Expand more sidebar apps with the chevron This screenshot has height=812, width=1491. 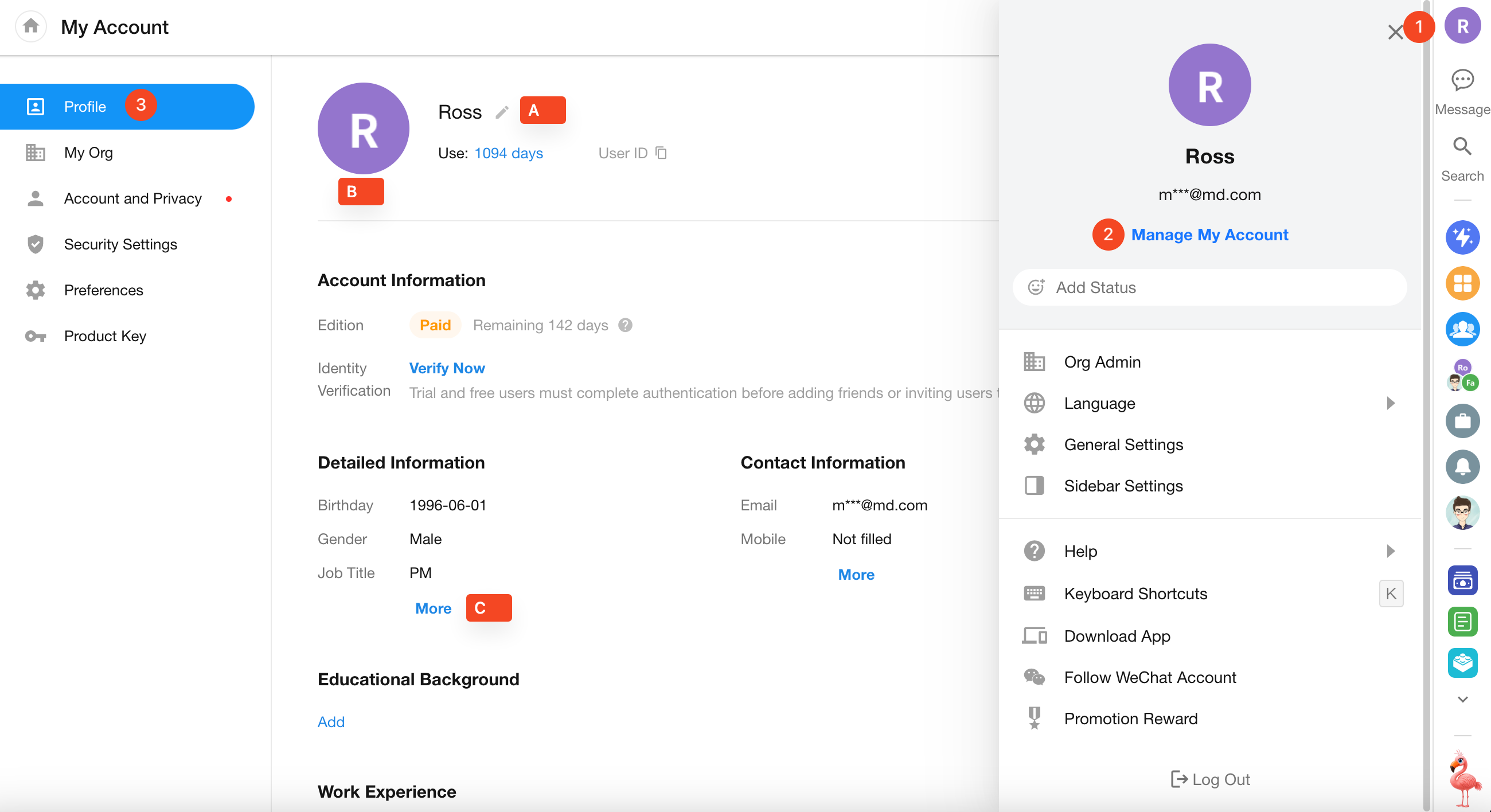point(1462,699)
